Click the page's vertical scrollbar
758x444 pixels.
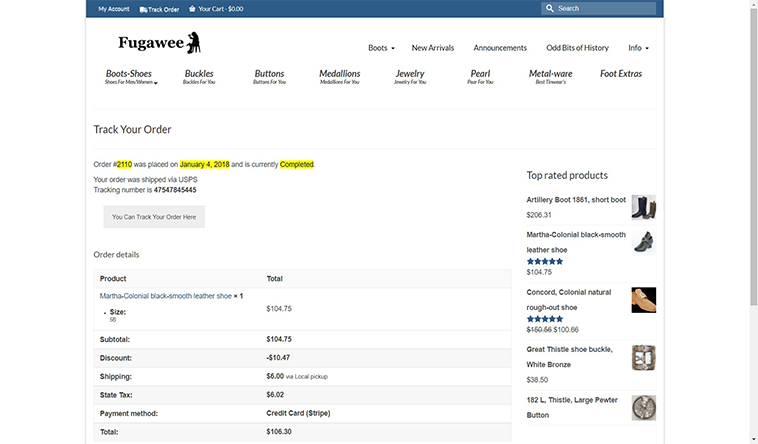752,150
